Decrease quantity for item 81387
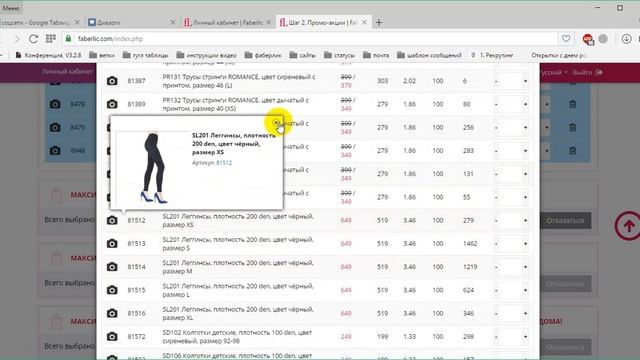The height and width of the screenshot is (360, 640). 496,81
